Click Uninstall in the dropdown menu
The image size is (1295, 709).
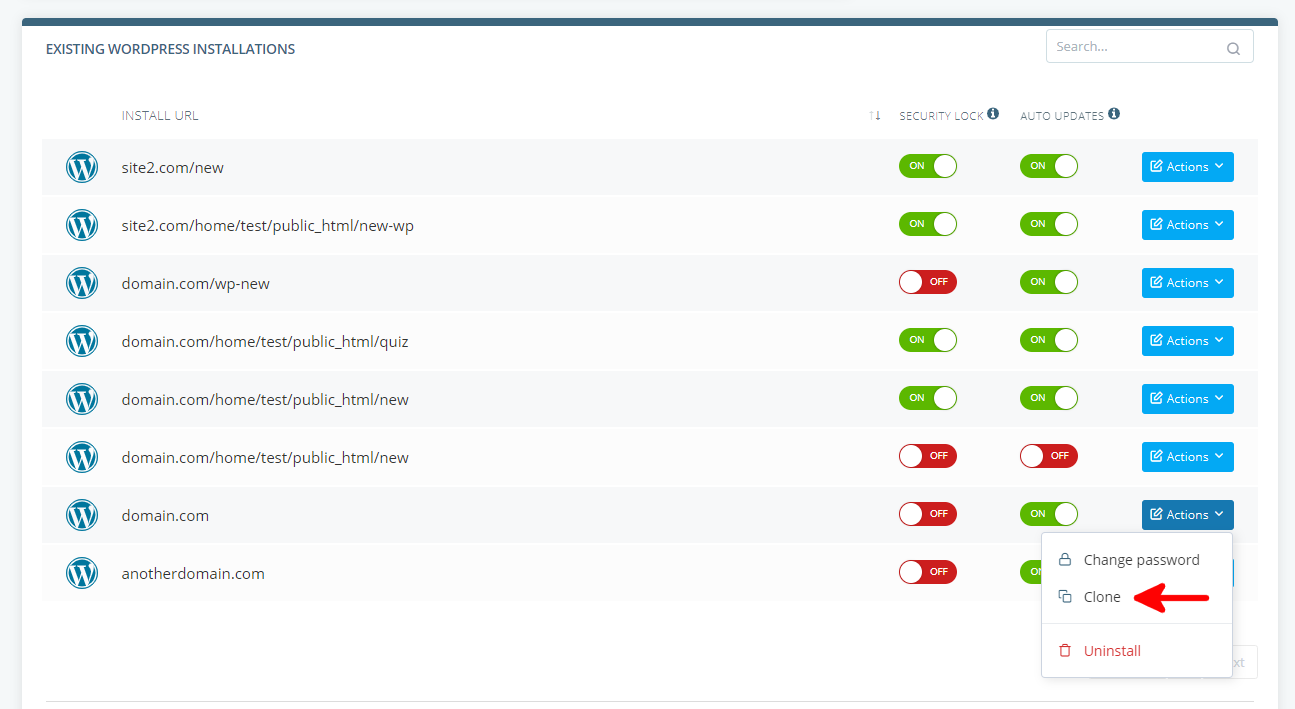click(x=1111, y=651)
